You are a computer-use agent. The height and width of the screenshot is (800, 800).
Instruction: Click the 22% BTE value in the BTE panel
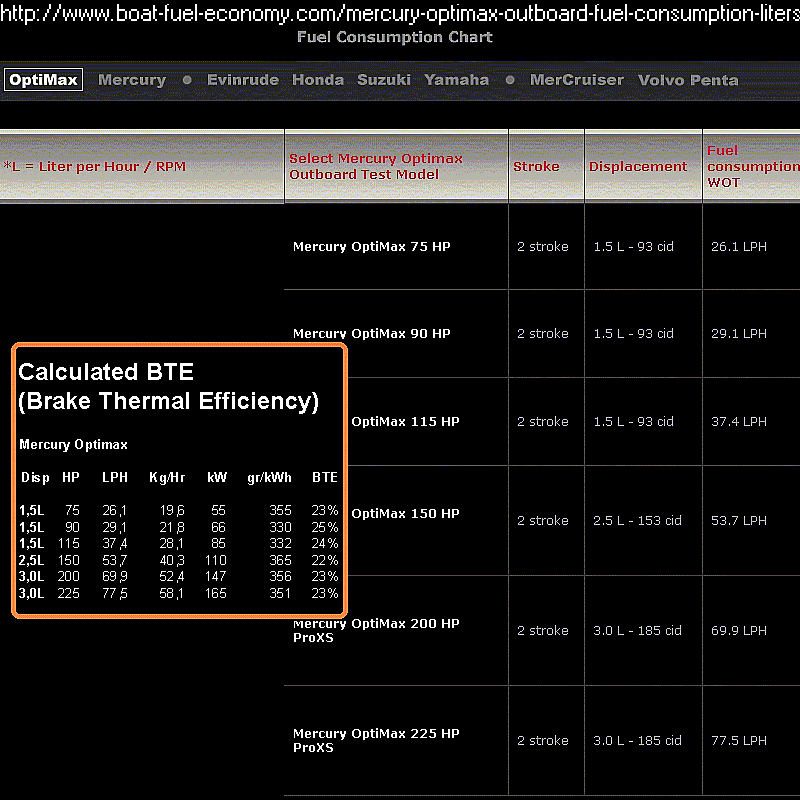click(325, 560)
